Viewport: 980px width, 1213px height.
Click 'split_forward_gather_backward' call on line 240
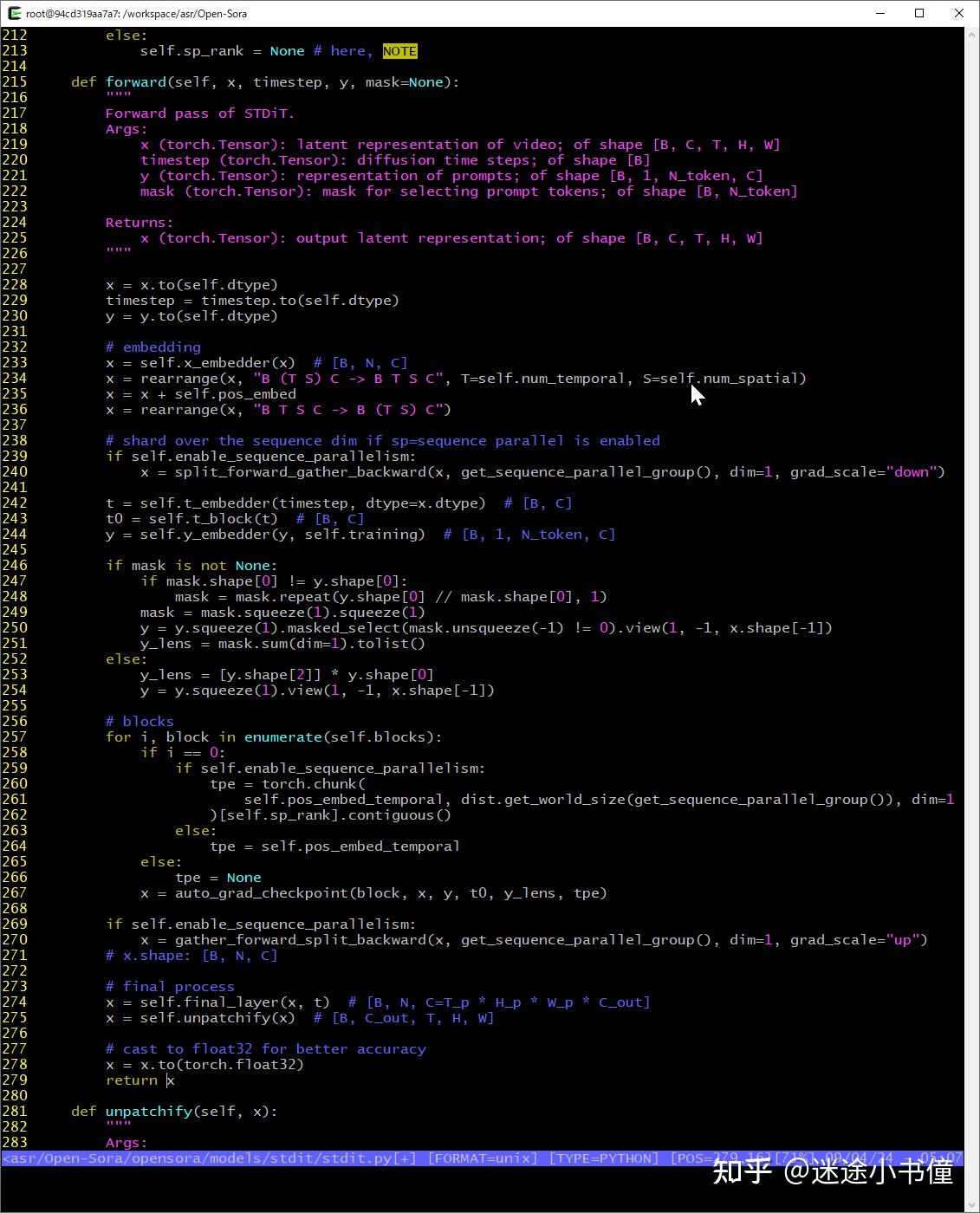tap(300, 472)
